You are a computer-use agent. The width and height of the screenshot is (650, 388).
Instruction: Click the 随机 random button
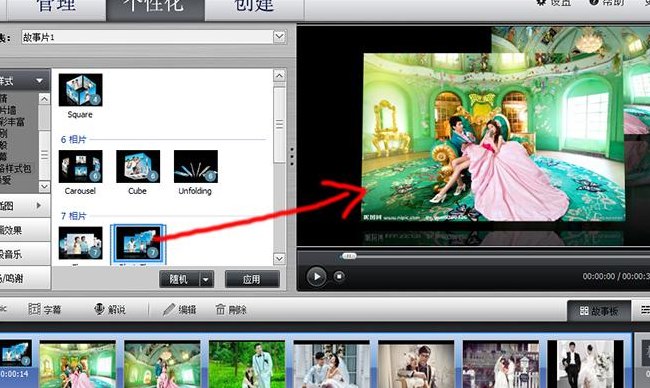point(179,279)
